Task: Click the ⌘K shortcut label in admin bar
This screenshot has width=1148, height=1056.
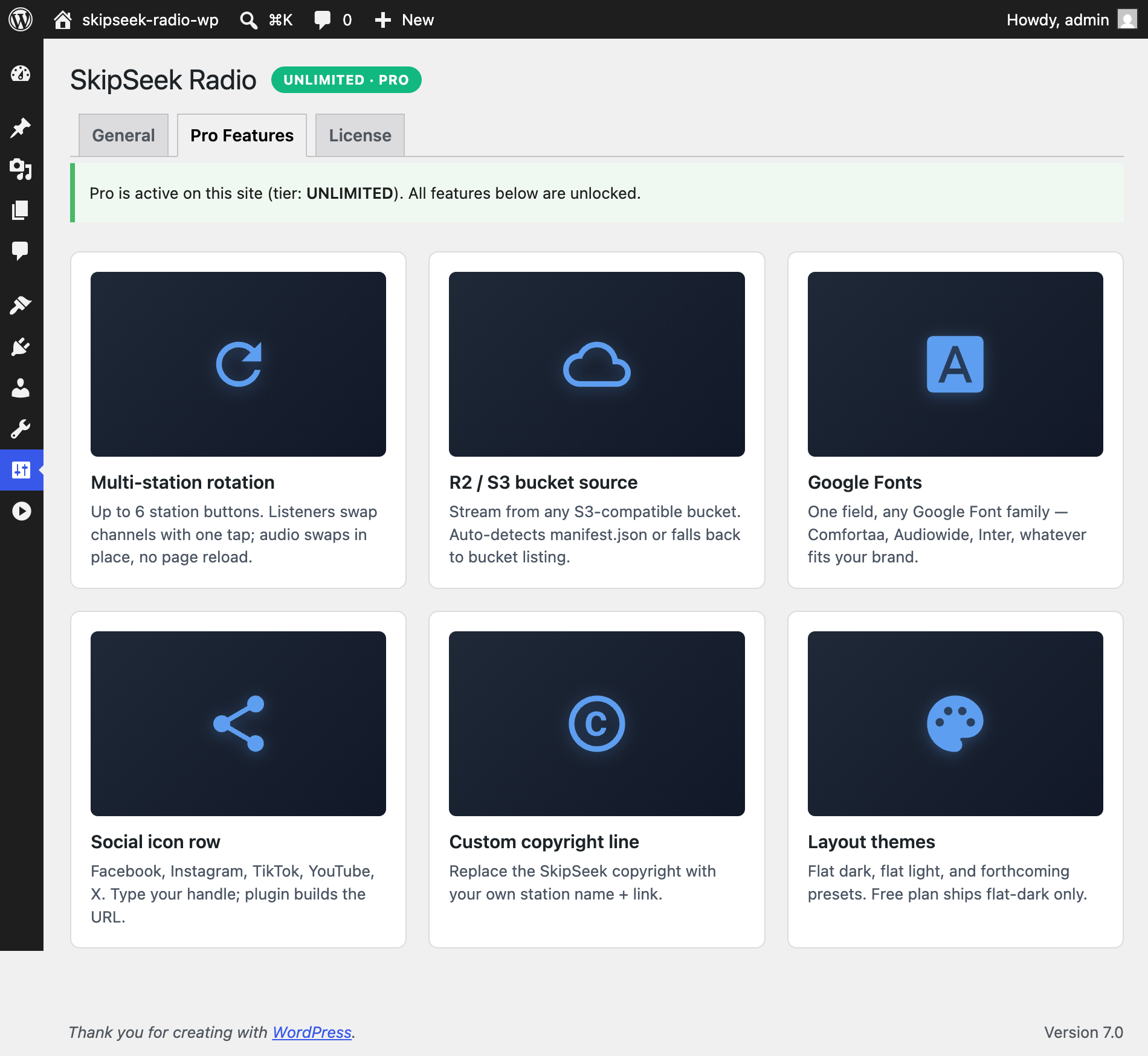Action: [x=281, y=20]
